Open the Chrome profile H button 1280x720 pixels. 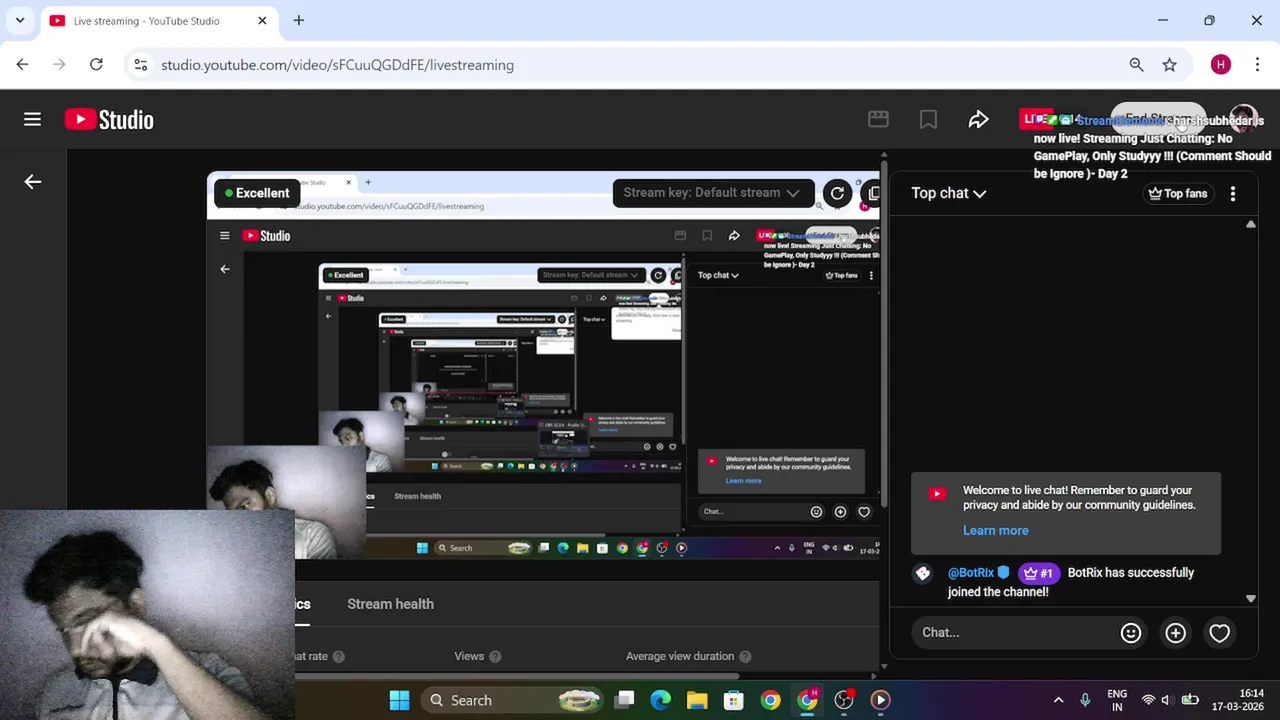coord(1220,64)
